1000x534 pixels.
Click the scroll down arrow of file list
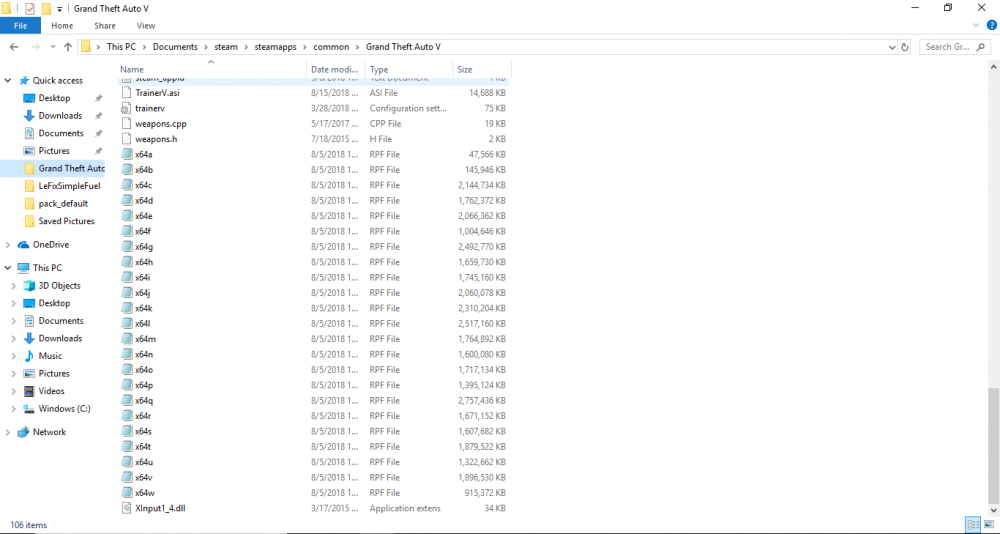point(994,510)
